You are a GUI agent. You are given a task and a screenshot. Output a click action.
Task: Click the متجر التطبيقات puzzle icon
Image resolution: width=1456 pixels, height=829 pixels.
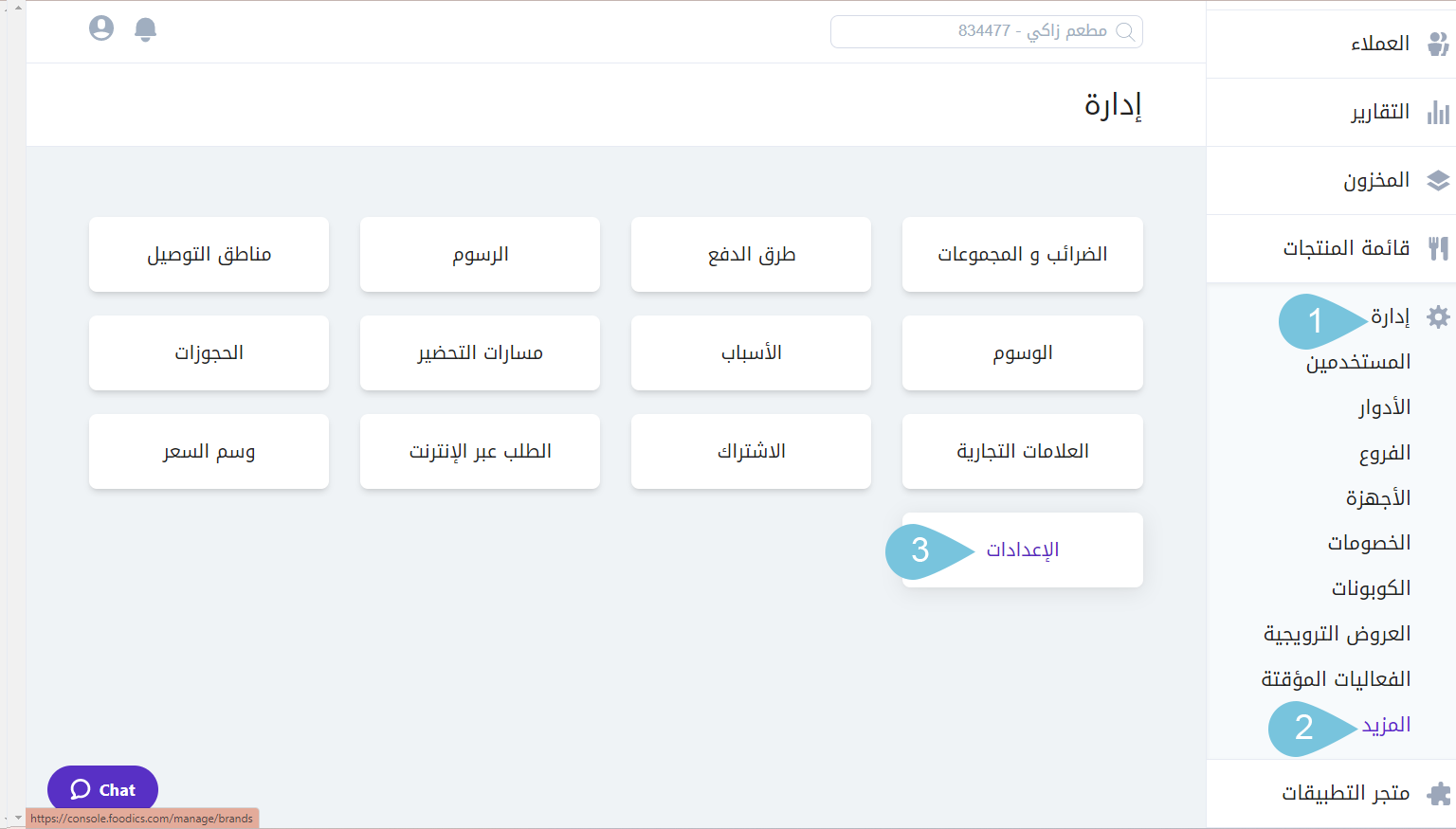pyautogui.click(x=1440, y=793)
